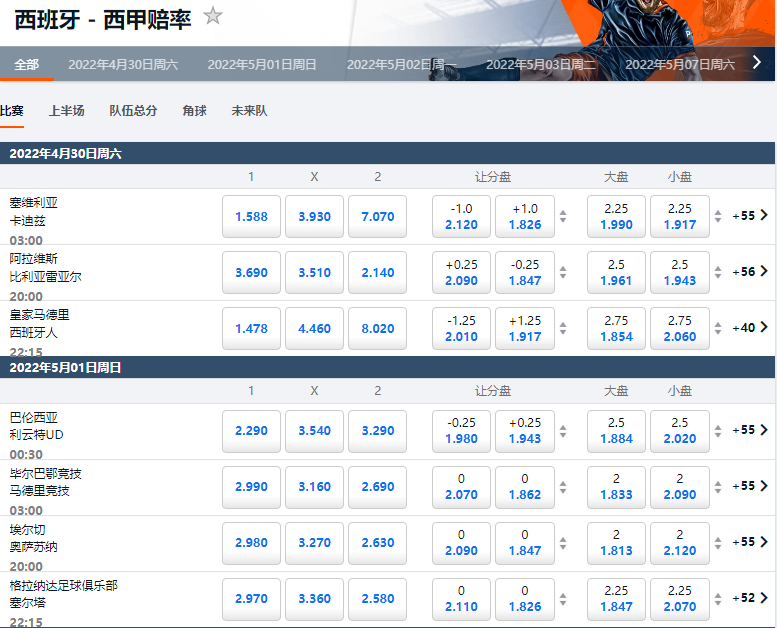Click the right arrow to scroll date tabs
This screenshot has width=777, height=628.
pyautogui.click(x=757, y=63)
